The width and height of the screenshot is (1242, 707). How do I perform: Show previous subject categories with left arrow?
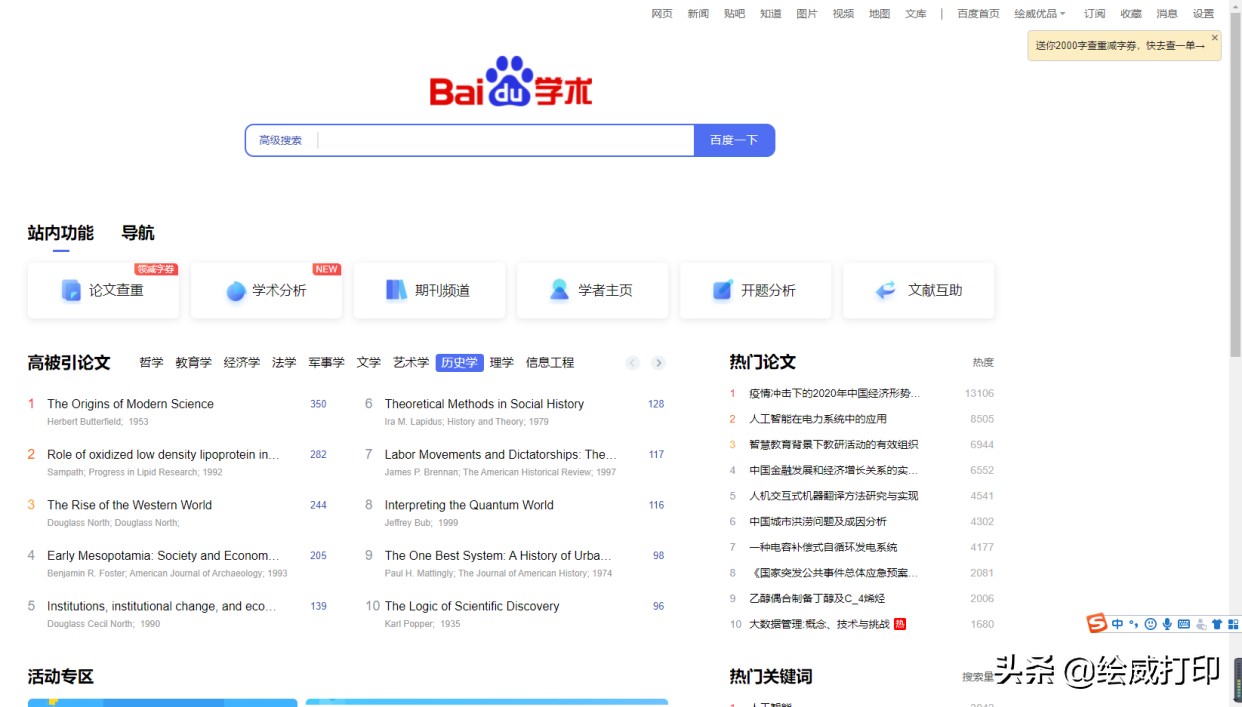(633, 363)
